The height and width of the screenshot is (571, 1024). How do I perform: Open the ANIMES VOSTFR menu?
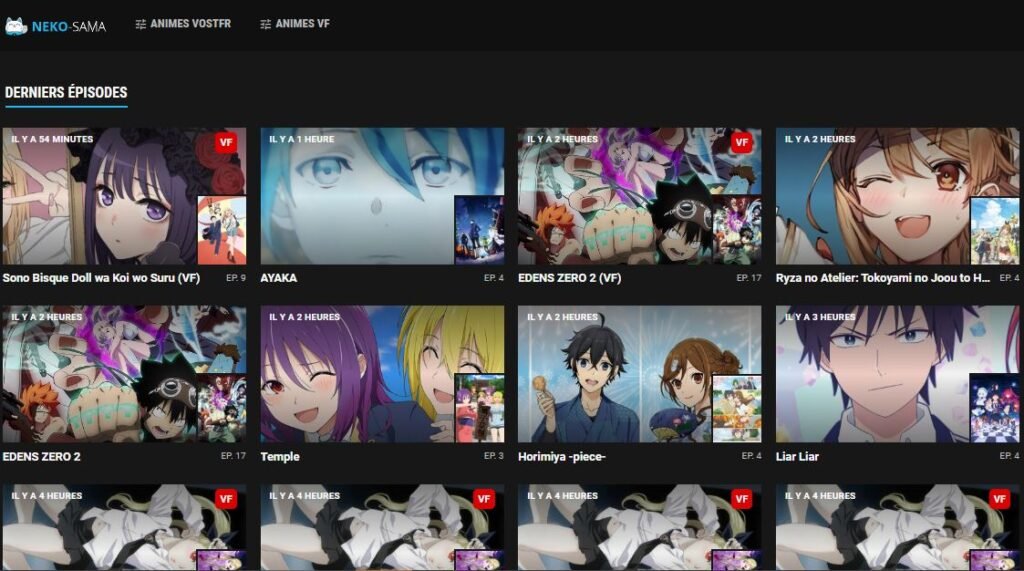click(183, 24)
